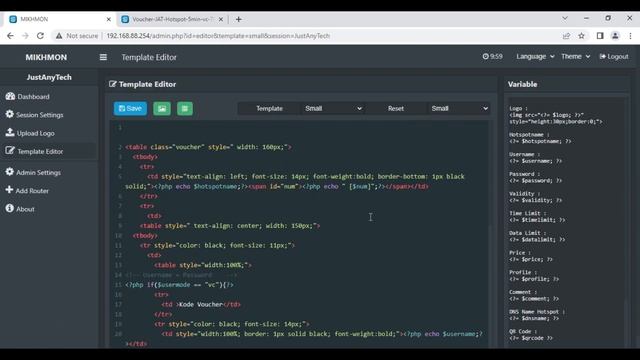Screen dimensions: 640x360
Task: Click the hamburger menu icon
Action: [x=103, y=57]
